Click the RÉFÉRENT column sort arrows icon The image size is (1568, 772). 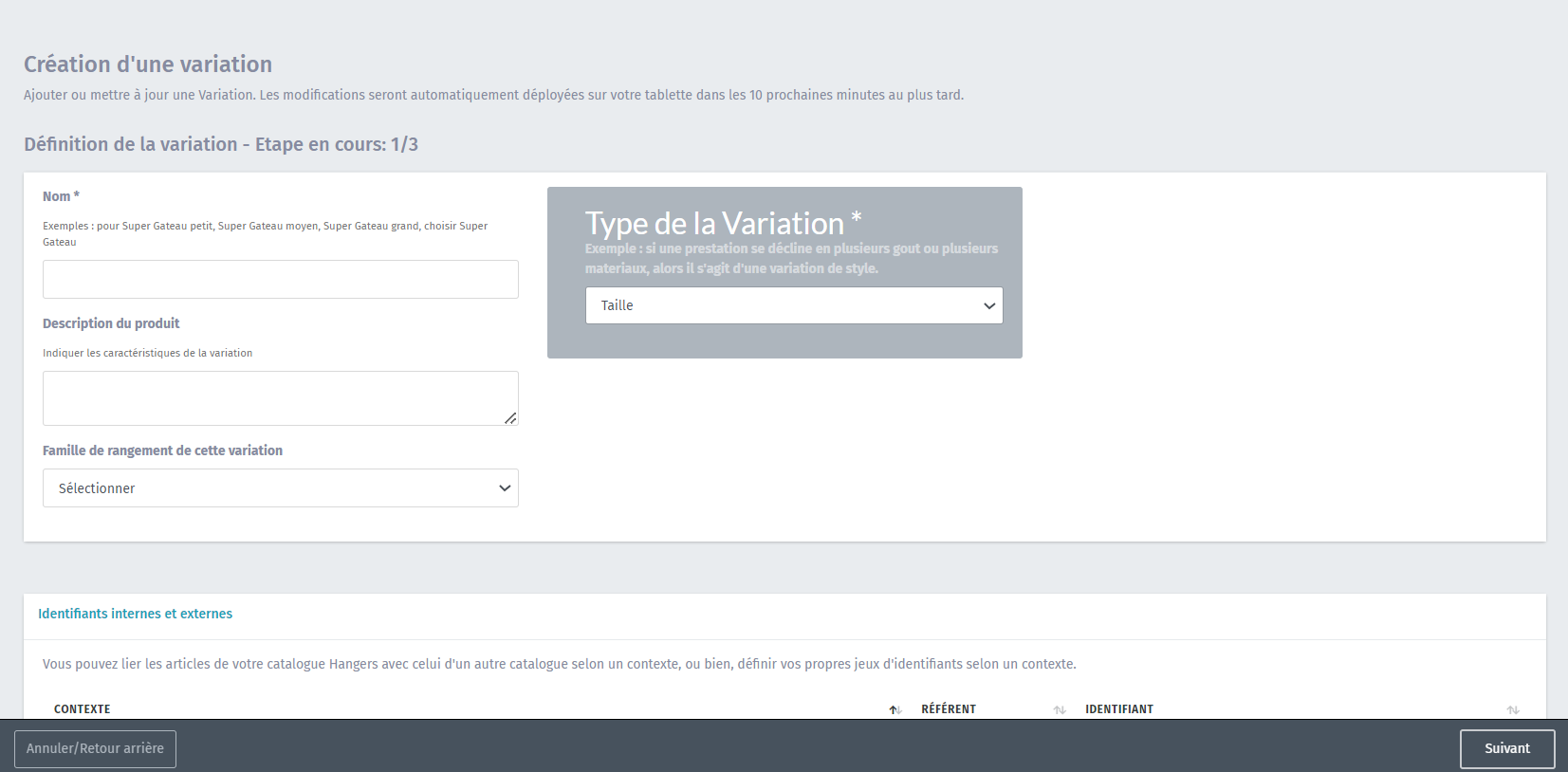tap(1060, 709)
